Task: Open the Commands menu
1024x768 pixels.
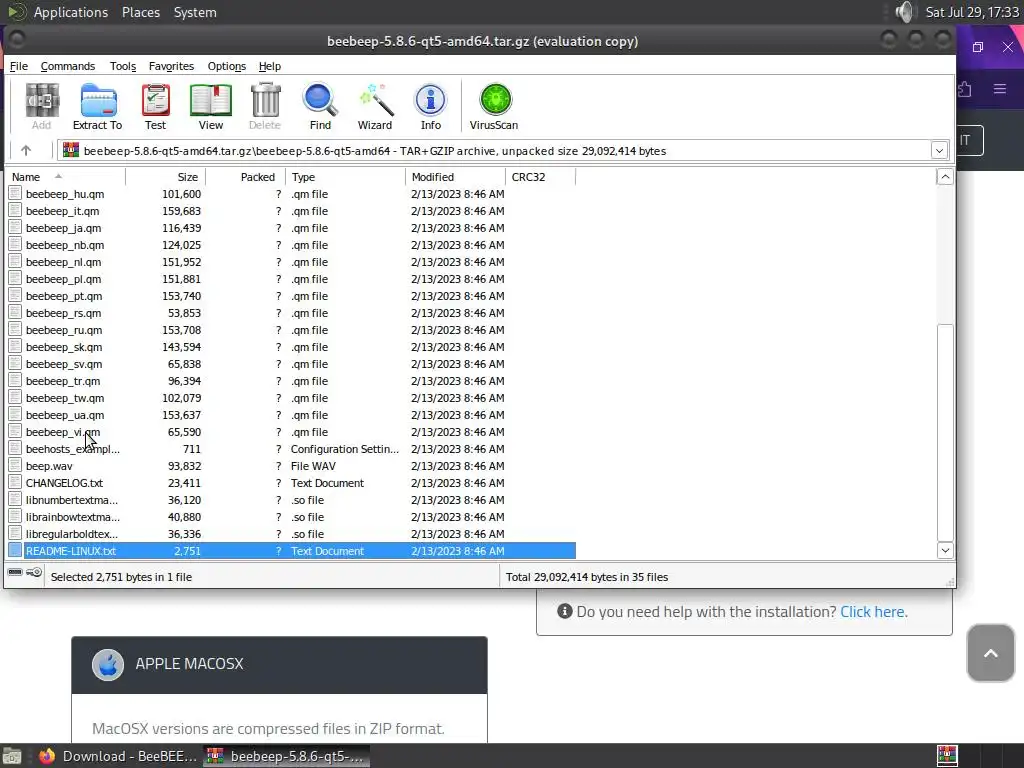Action: click(68, 66)
